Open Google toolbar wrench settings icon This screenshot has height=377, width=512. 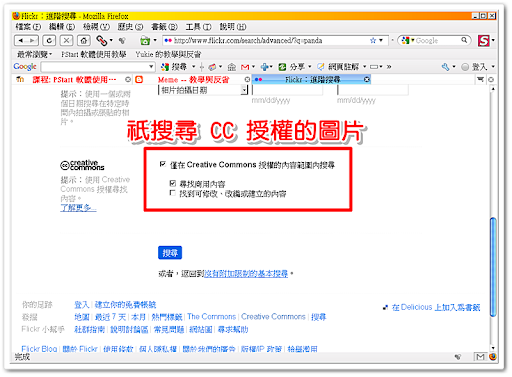(445, 67)
